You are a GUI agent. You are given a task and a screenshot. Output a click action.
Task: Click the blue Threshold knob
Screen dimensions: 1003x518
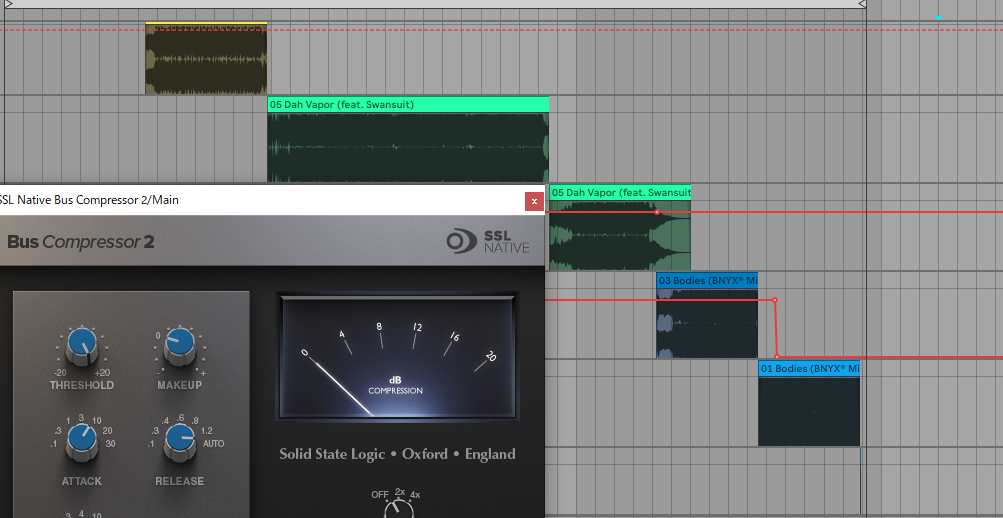[82, 345]
